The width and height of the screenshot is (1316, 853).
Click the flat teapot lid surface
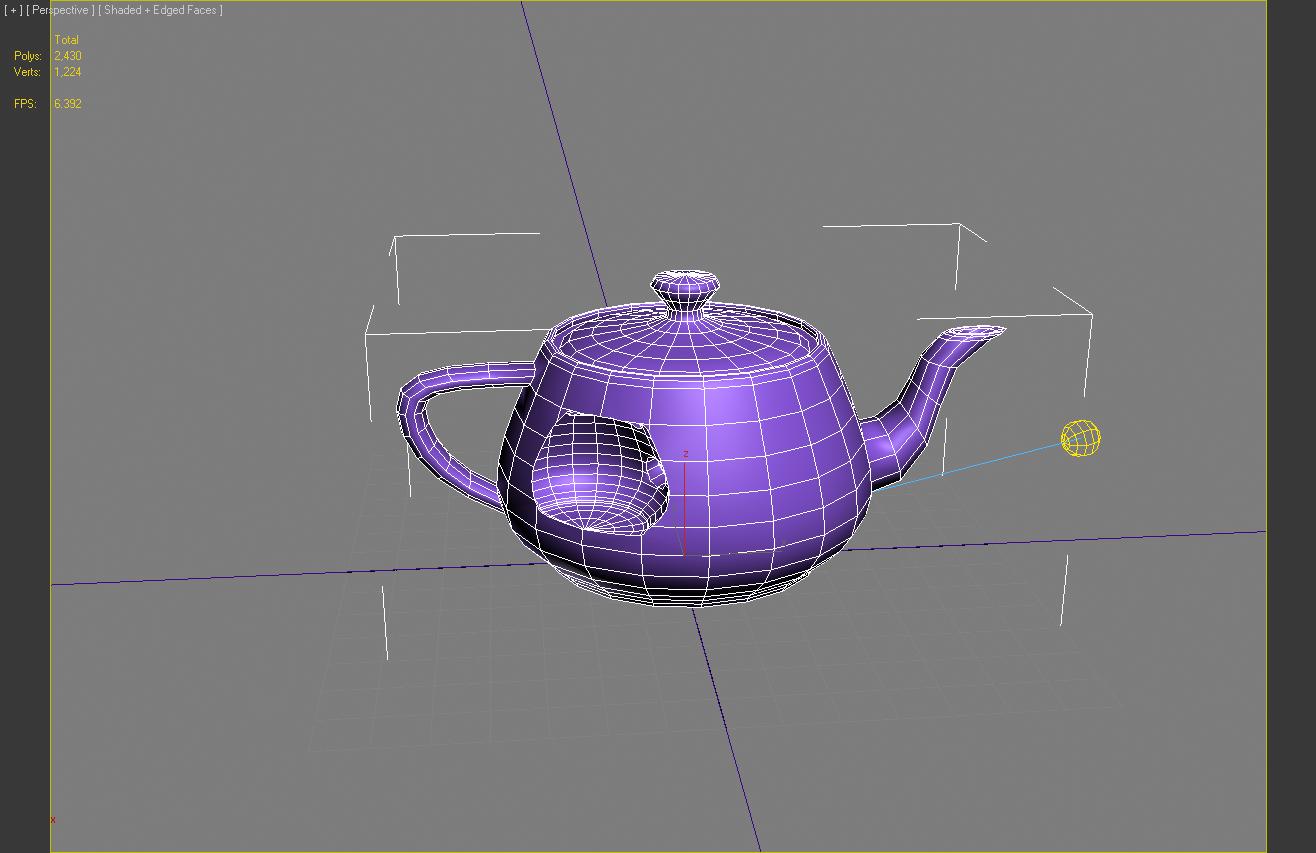[690, 333]
